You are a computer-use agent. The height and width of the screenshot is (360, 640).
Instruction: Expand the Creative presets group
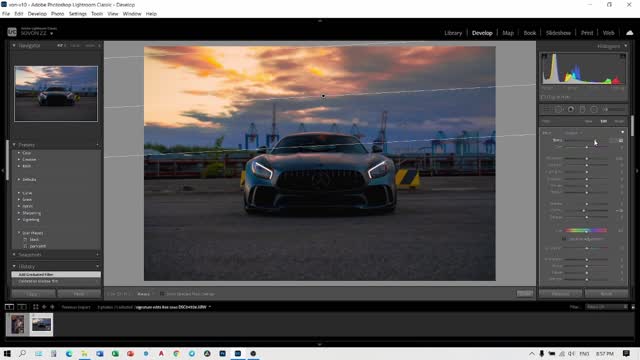[x=19, y=159]
